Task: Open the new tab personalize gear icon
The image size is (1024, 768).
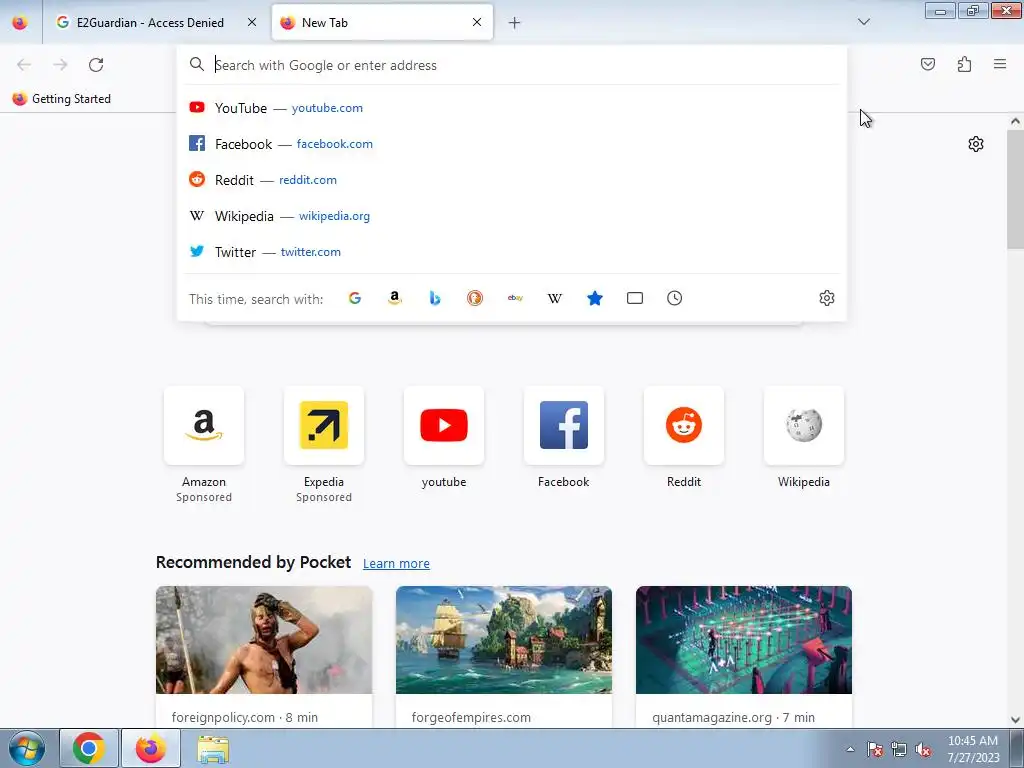Action: [x=976, y=144]
